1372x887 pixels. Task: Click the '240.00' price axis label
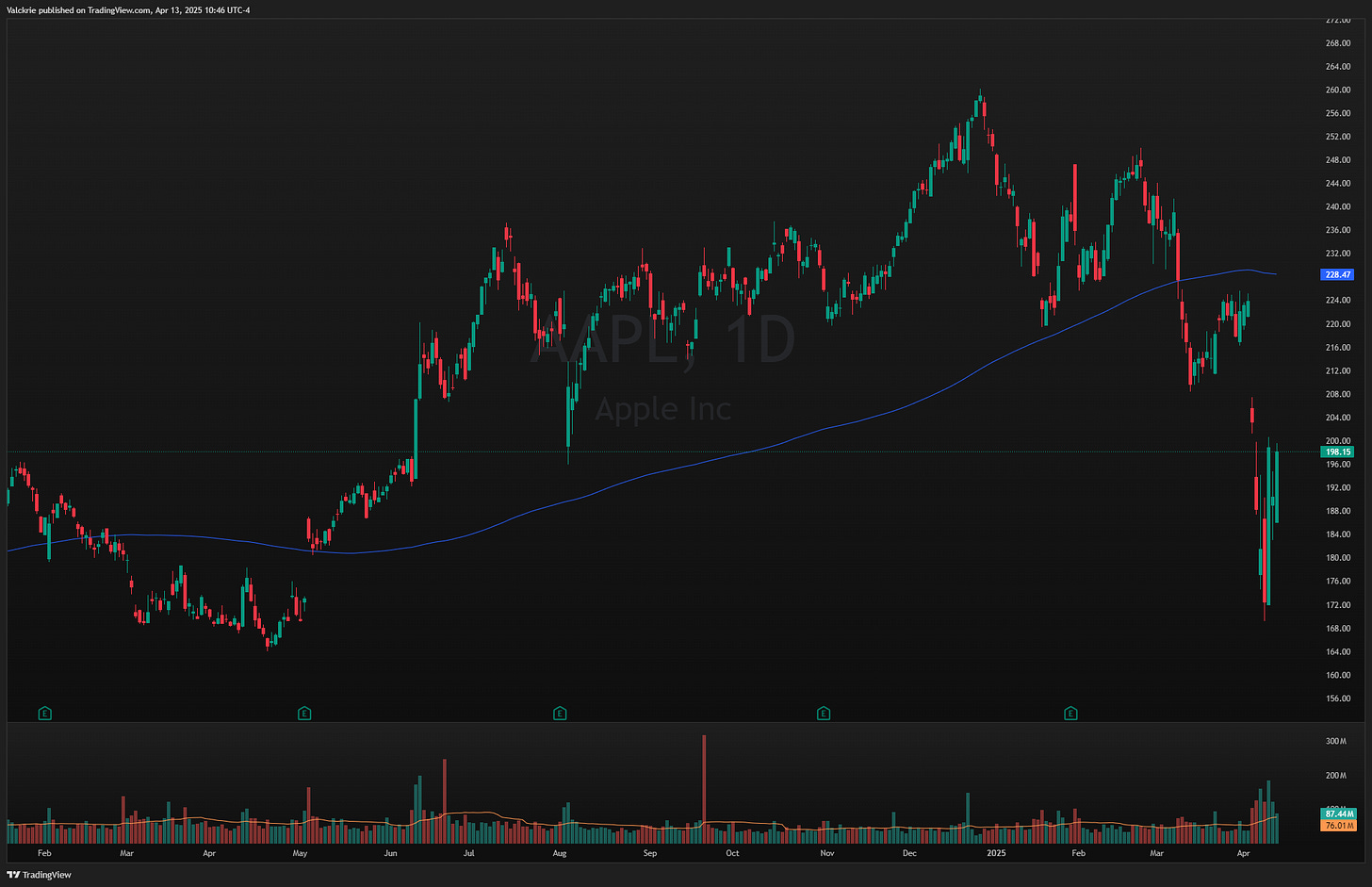(1338, 206)
